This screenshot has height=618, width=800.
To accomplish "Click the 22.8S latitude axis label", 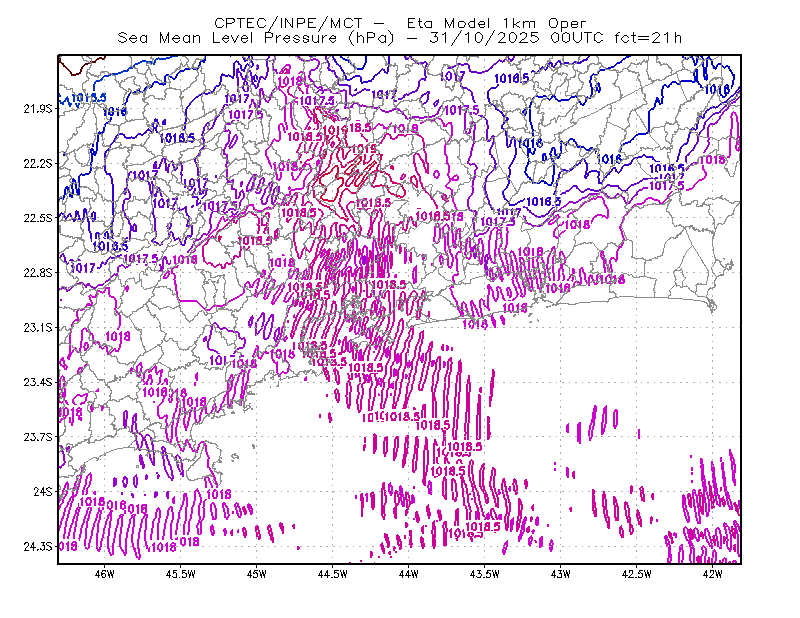I will [38, 273].
